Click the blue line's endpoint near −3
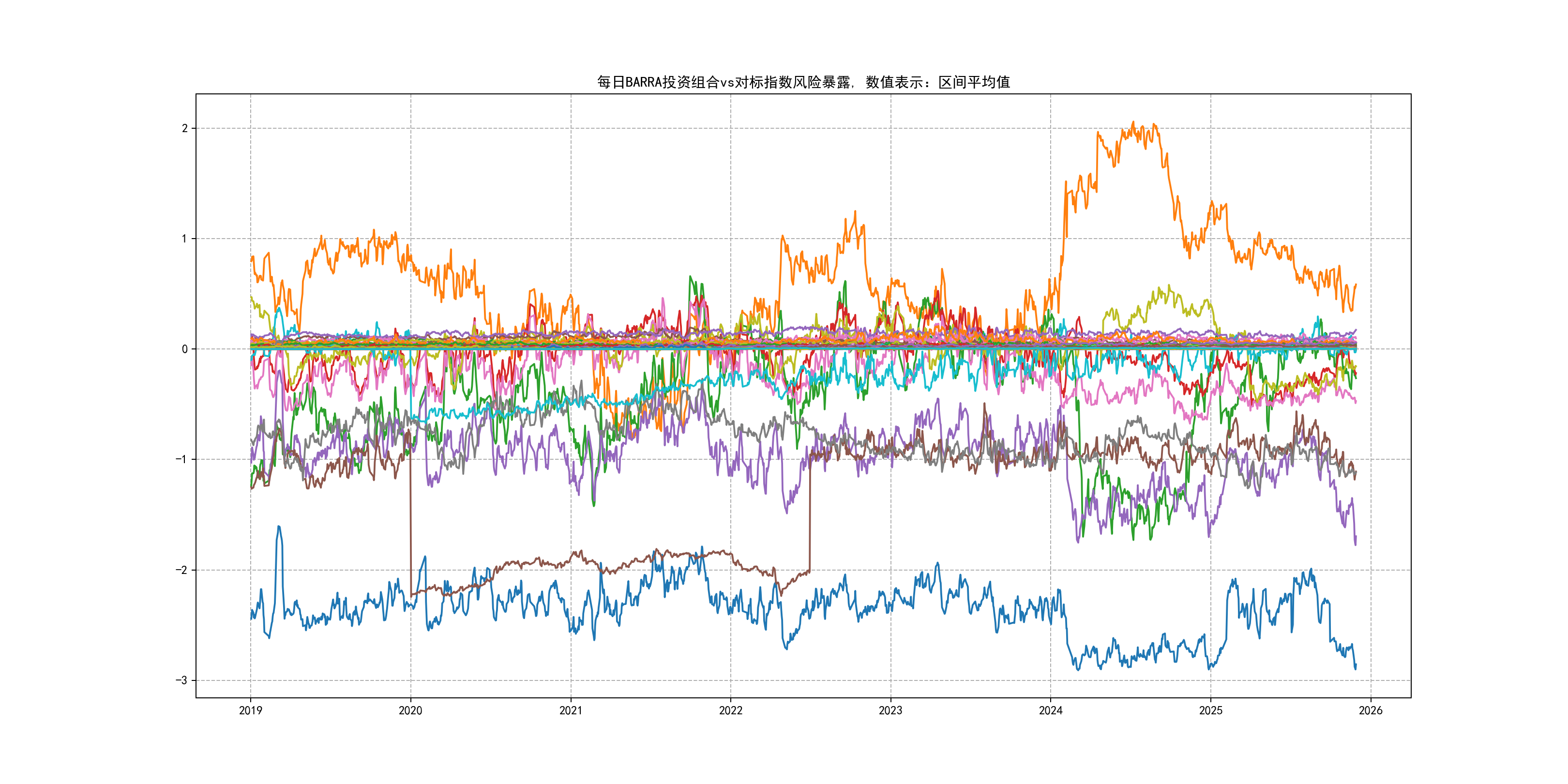1568x784 pixels. pos(1355,666)
